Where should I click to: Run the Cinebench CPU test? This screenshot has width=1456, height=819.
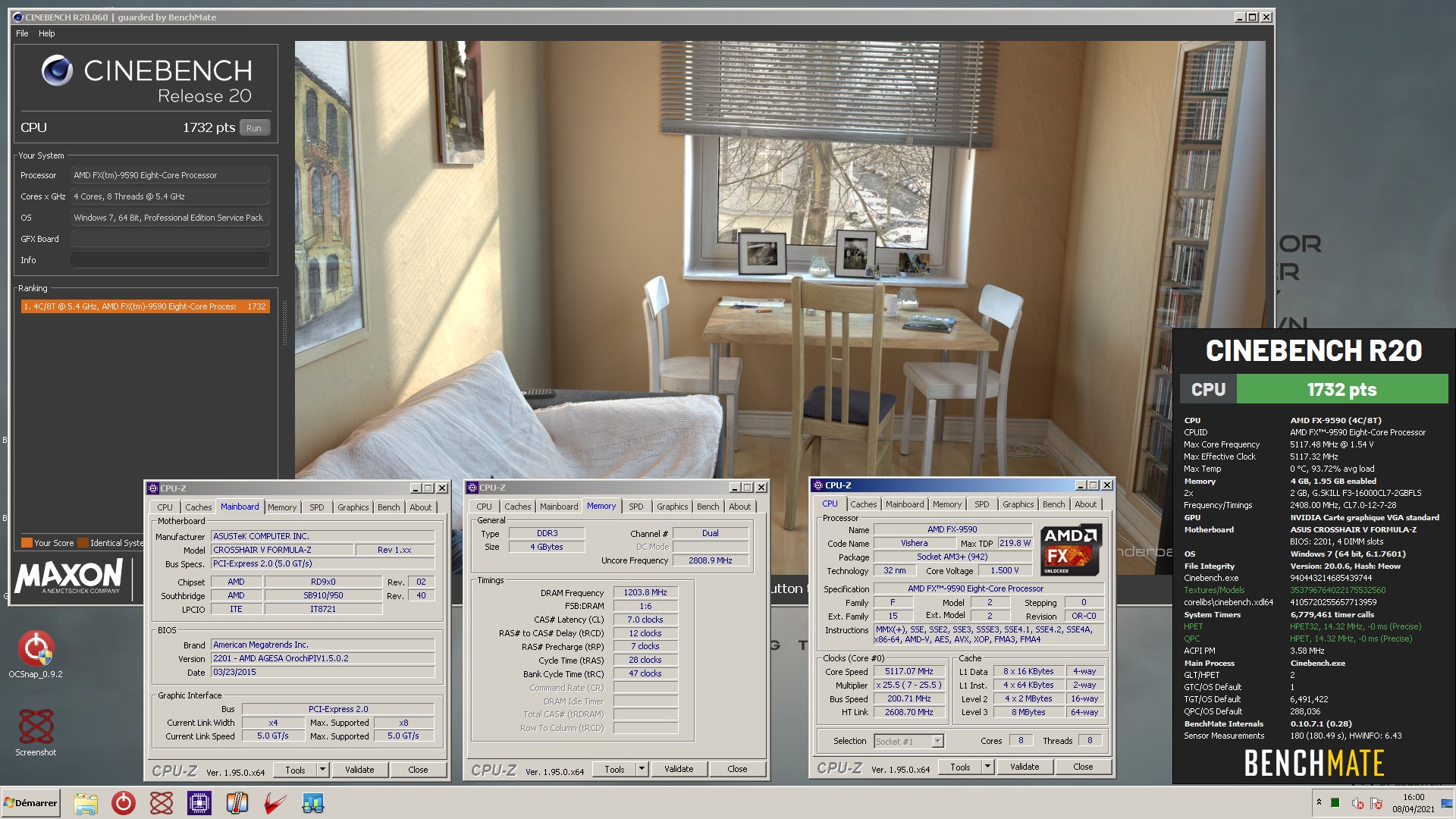tap(254, 128)
